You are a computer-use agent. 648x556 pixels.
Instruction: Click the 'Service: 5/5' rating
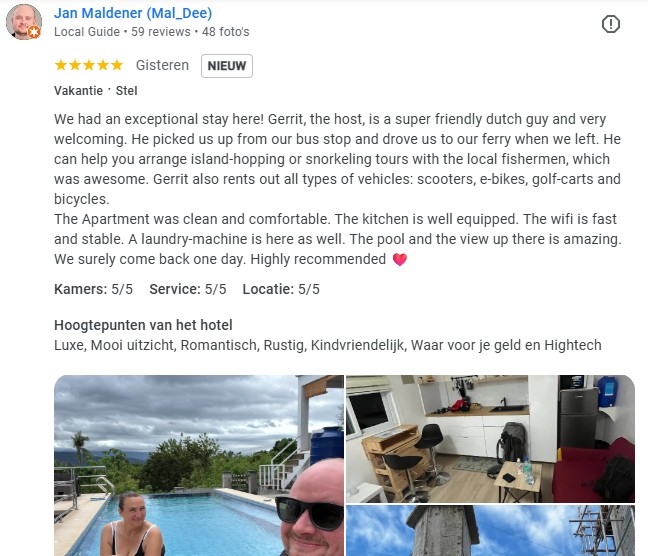(188, 289)
